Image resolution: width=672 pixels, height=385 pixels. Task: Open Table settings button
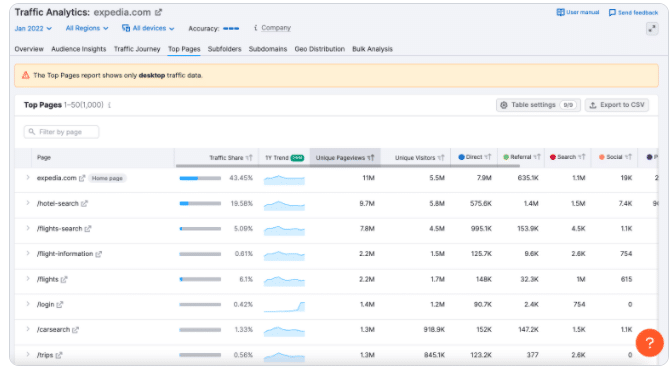pos(538,105)
